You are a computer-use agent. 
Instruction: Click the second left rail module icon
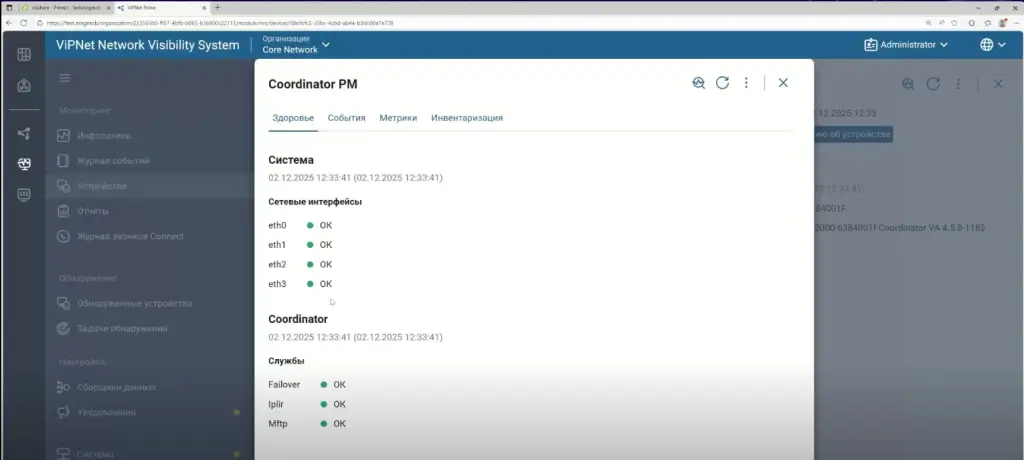[x=24, y=86]
